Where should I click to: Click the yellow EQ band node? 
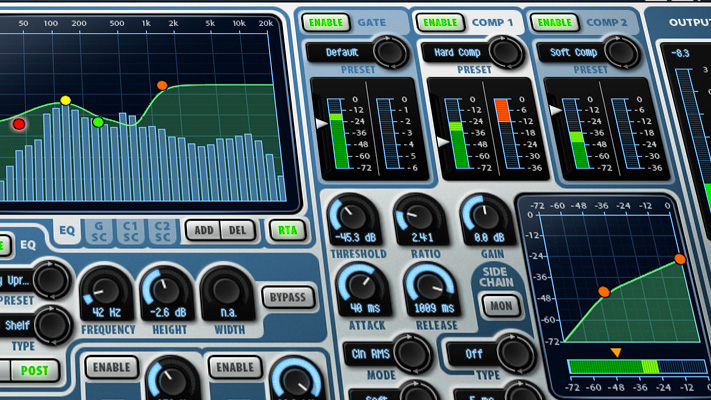pyautogui.click(x=66, y=101)
